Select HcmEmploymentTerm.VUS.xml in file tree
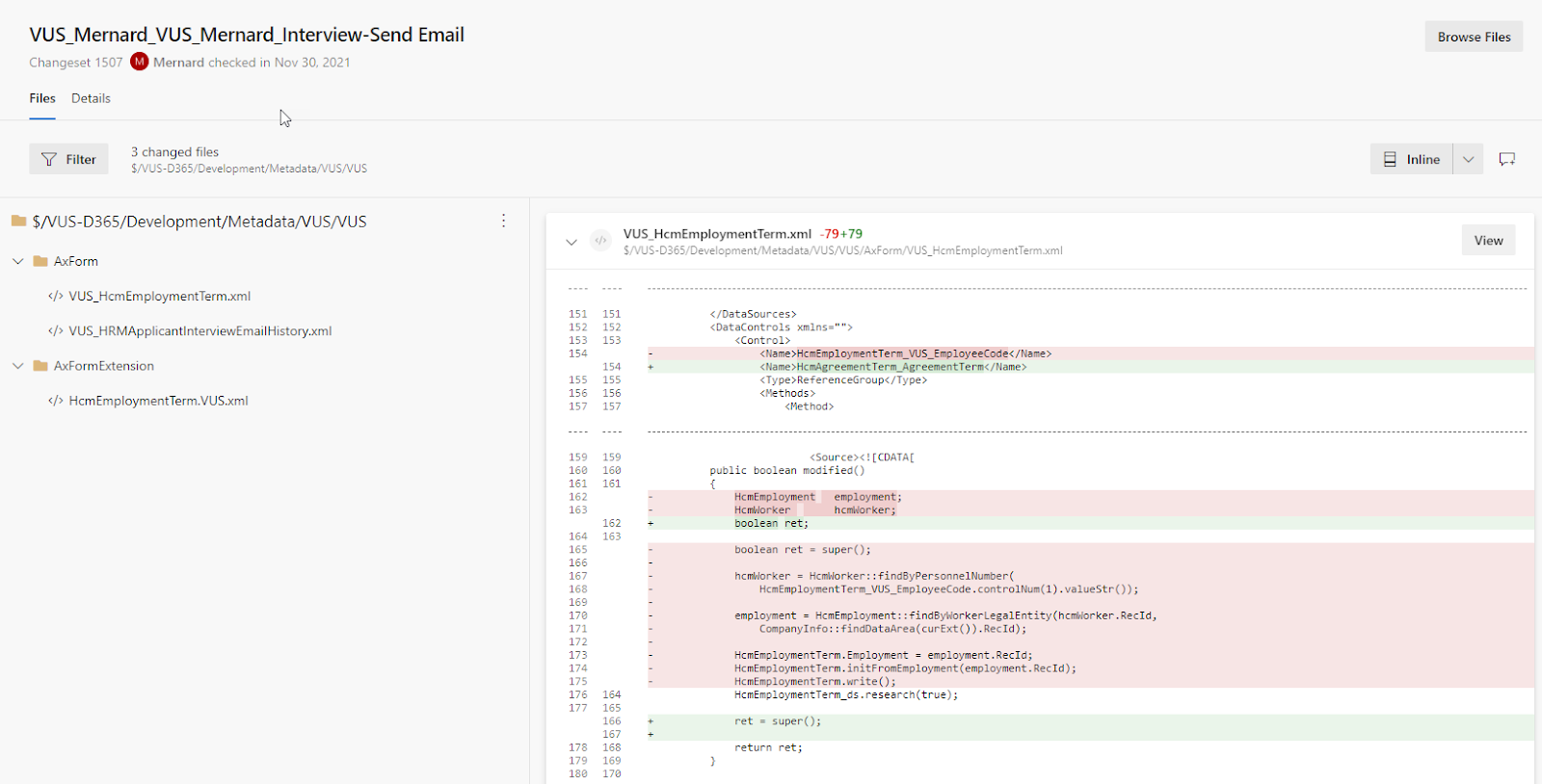The image size is (1542, 784). (x=158, y=401)
